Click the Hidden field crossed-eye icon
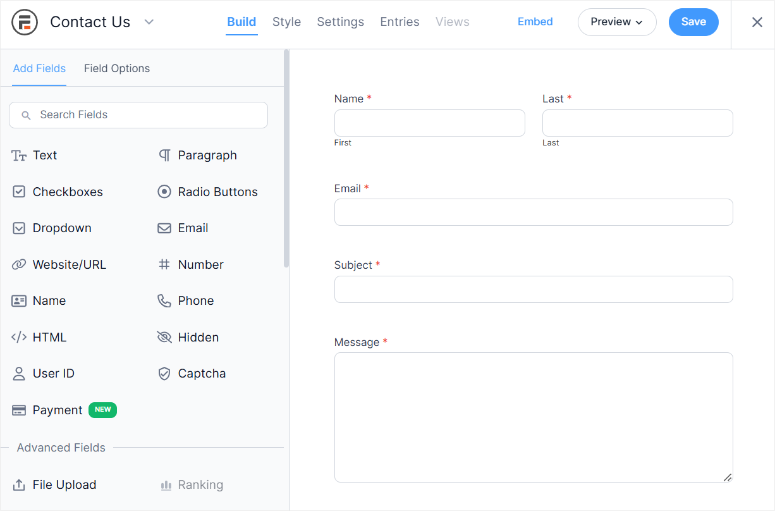The height and width of the screenshot is (511, 775). pos(164,338)
